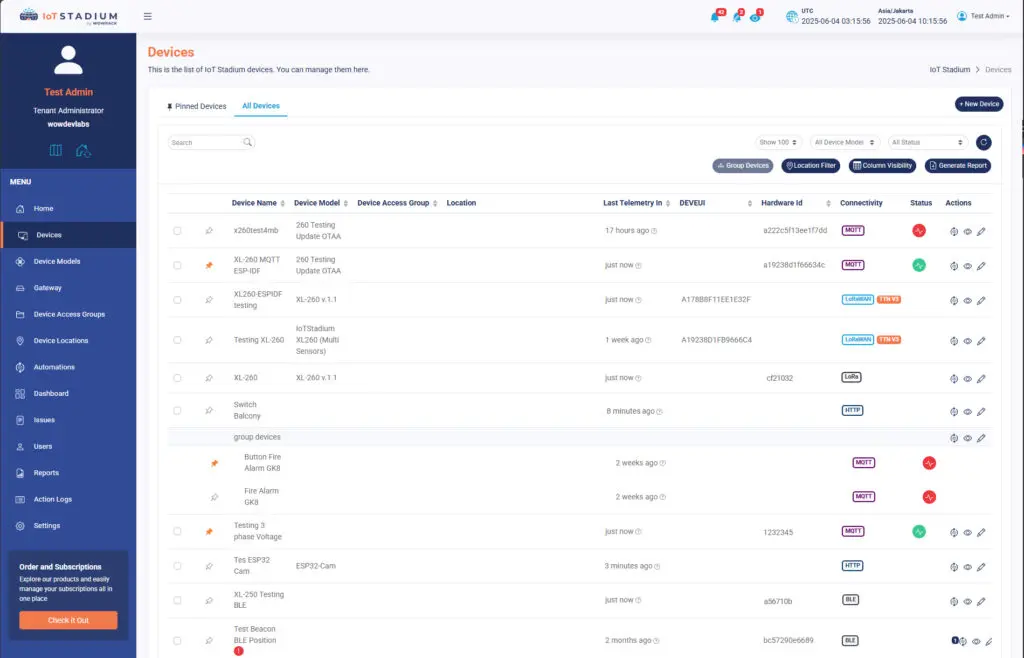Open Device Models in the sidebar menu
Image resolution: width=1024 pixels, height=658 pixels.
click(57, 262)
